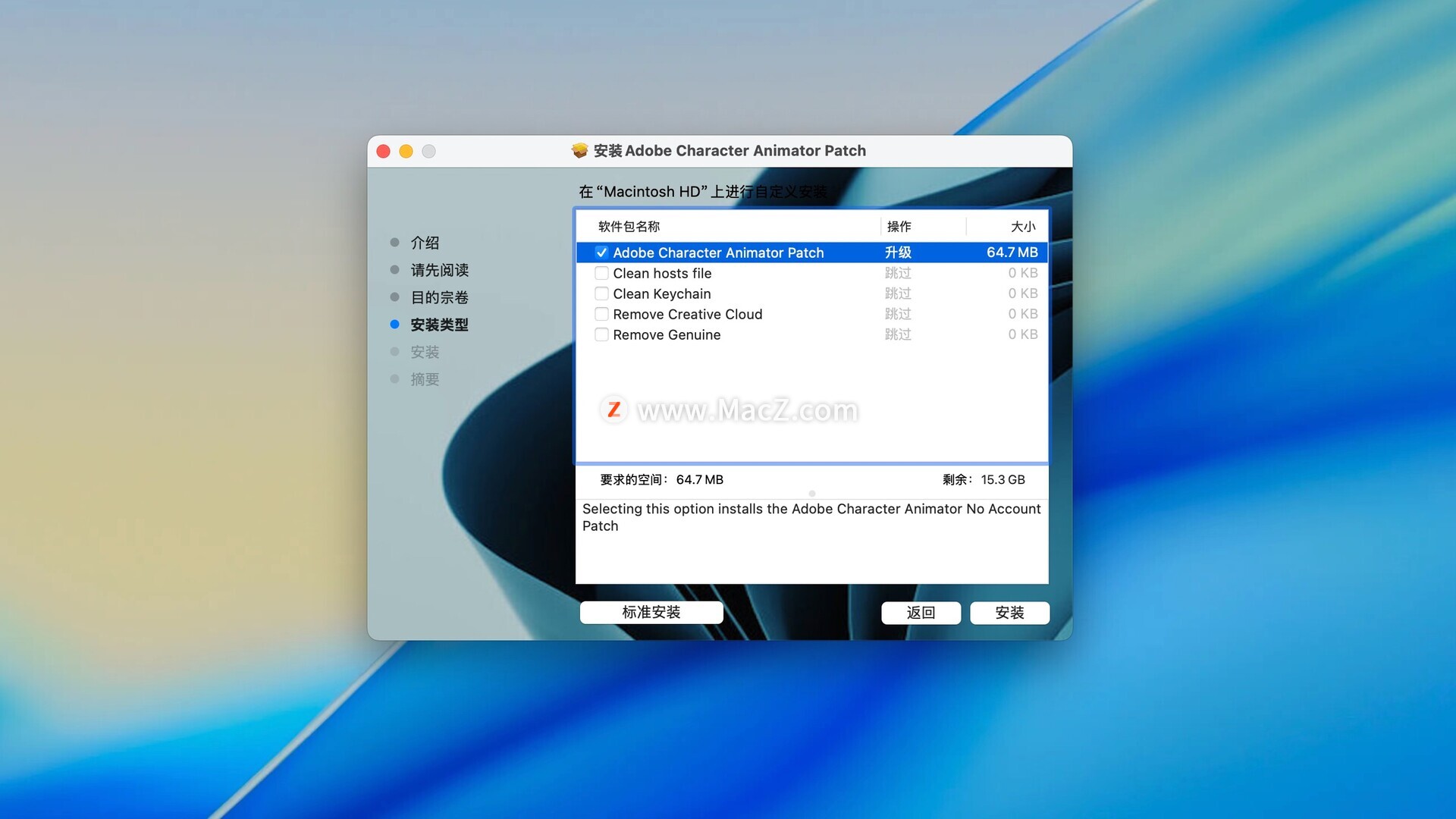1456x819 pixels.
Task: Select the 介绍 step in sidebar
Action: coord(425,243)
